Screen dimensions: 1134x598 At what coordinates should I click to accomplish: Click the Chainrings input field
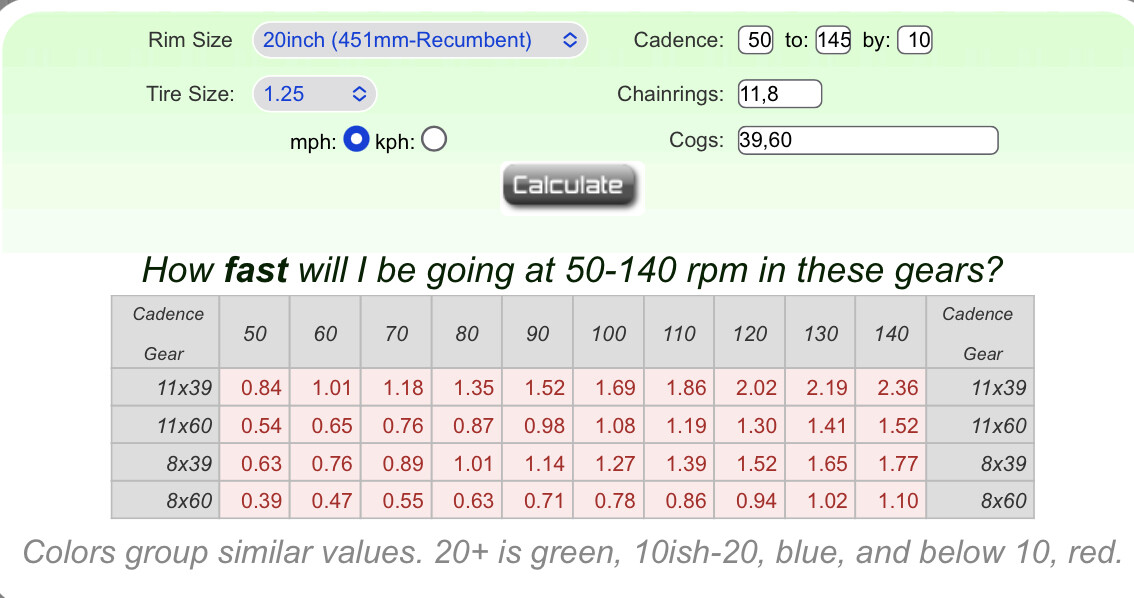click(780, 94)
